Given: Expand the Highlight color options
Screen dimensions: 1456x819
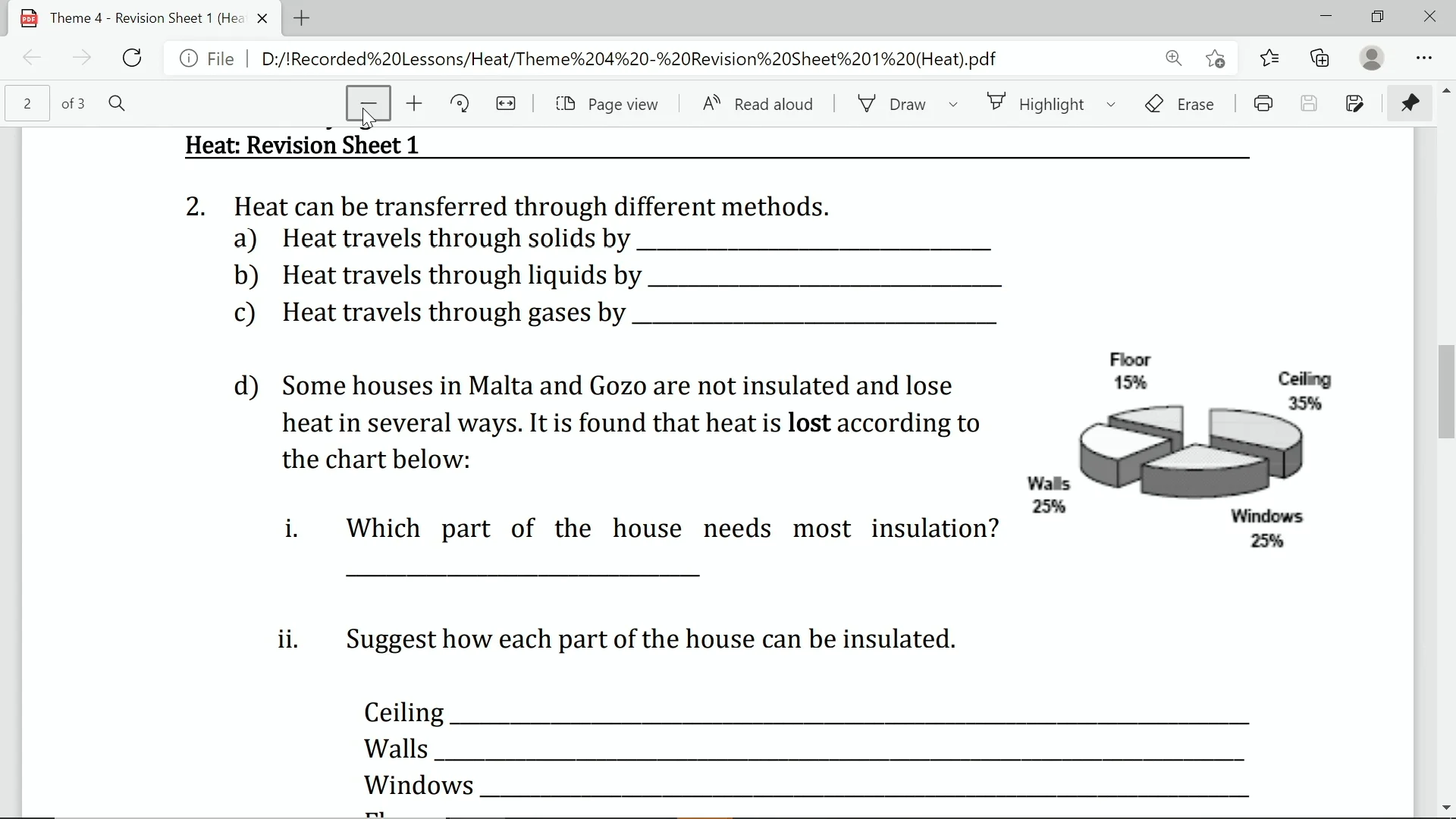Looking at the screenshot, I should click(x=1110, y=104).
